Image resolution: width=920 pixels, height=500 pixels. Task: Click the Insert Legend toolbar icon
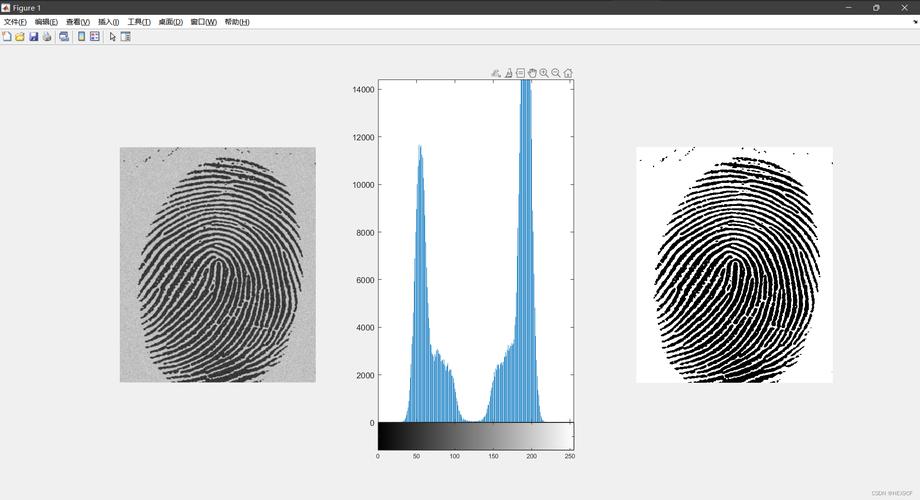(x=95, y=37)
